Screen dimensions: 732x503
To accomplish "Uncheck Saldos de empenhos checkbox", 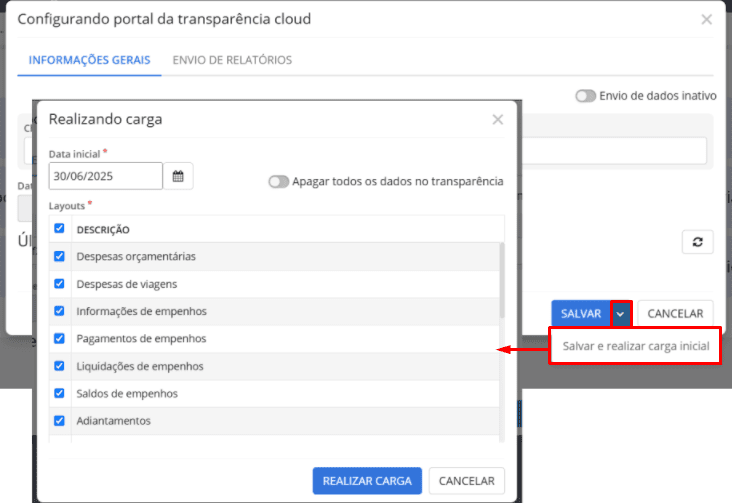I will click(x=59, y=394).
